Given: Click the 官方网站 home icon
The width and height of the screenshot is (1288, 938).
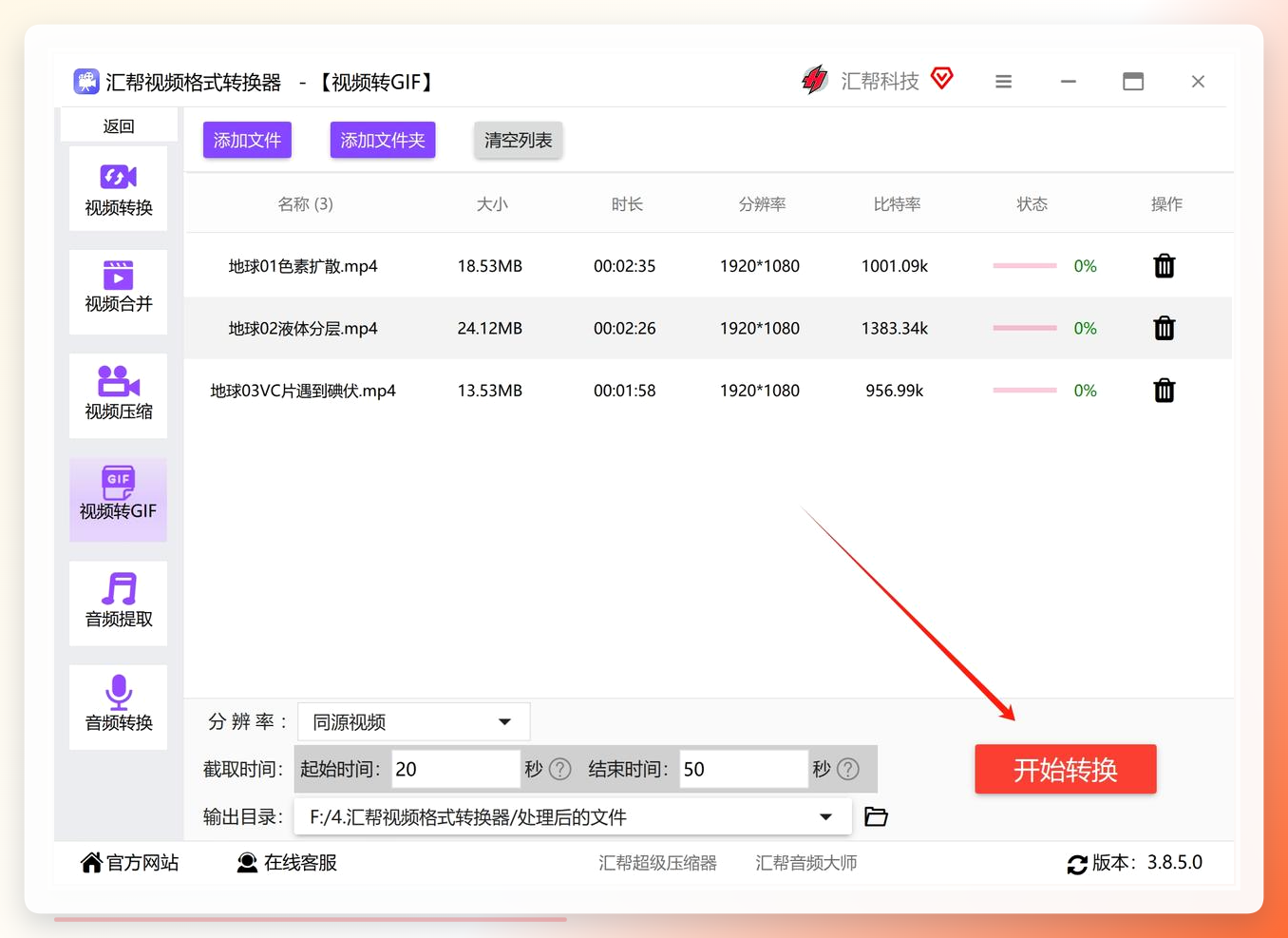Looking at the screenshot, I should tap(91, 862).
